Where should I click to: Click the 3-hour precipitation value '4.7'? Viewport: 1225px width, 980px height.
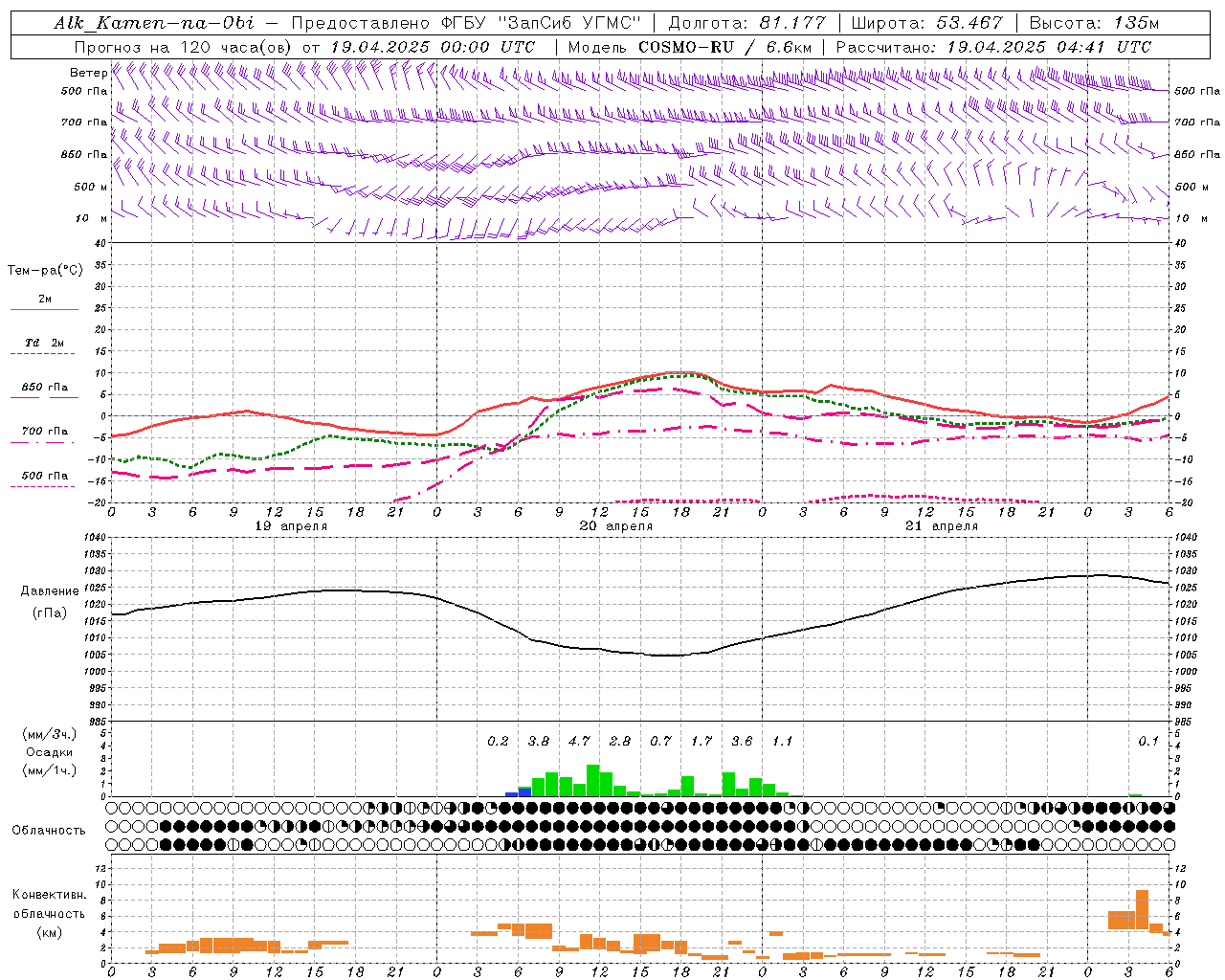point(579,742)
